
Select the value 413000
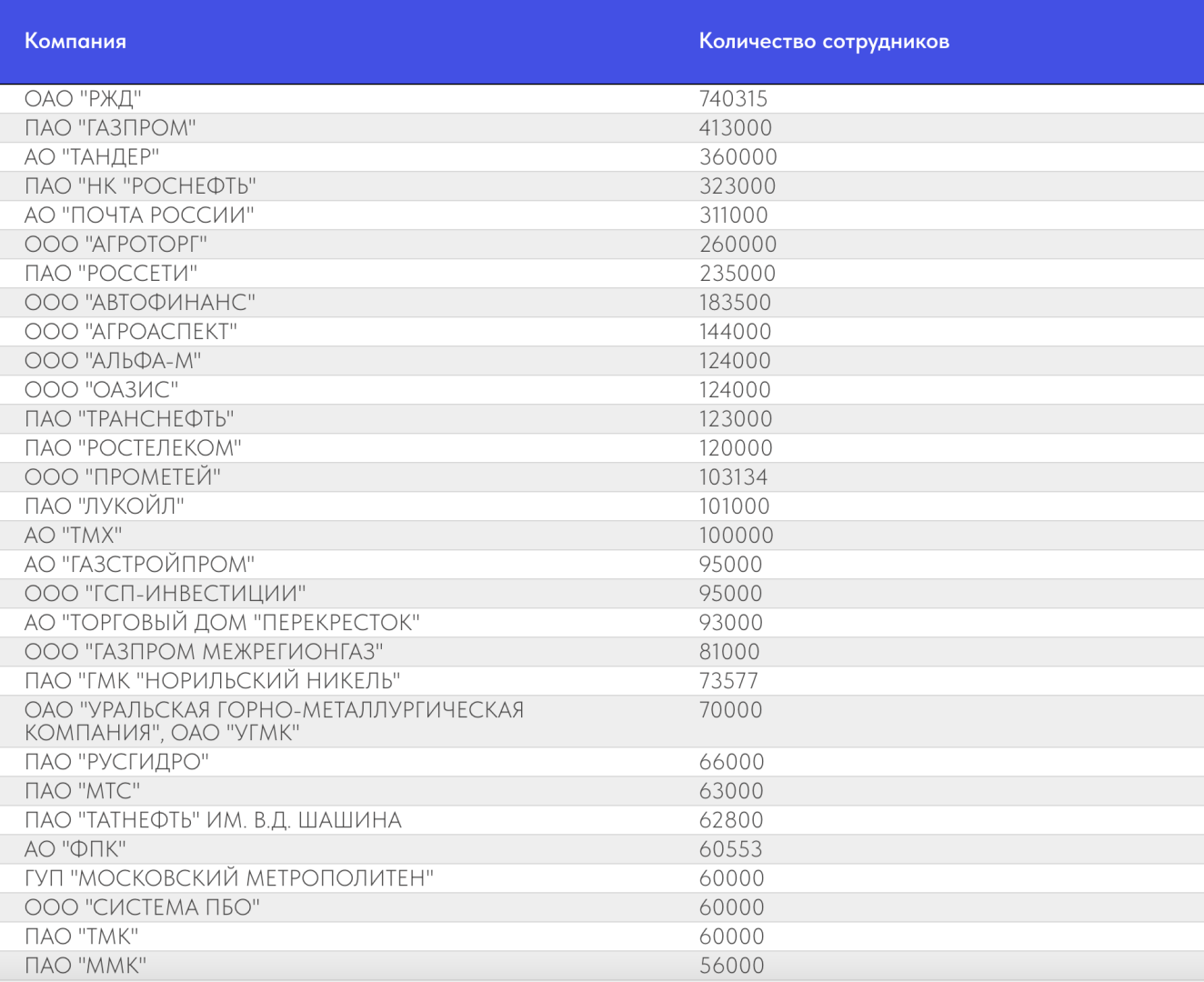click(735, 127)
